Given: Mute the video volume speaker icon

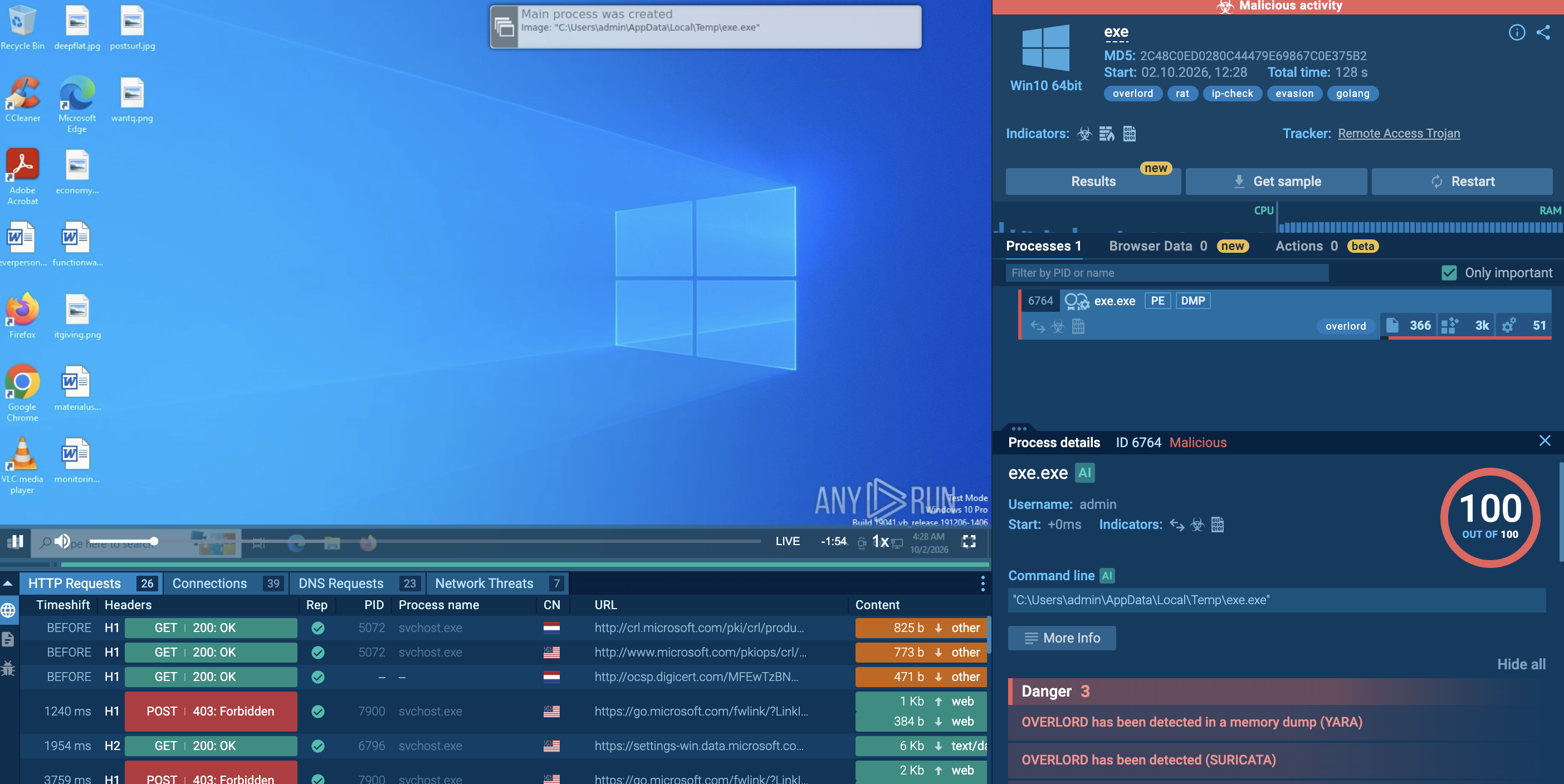Looking at the screenshot, I should pyautogui.click(x=62, y=541).
